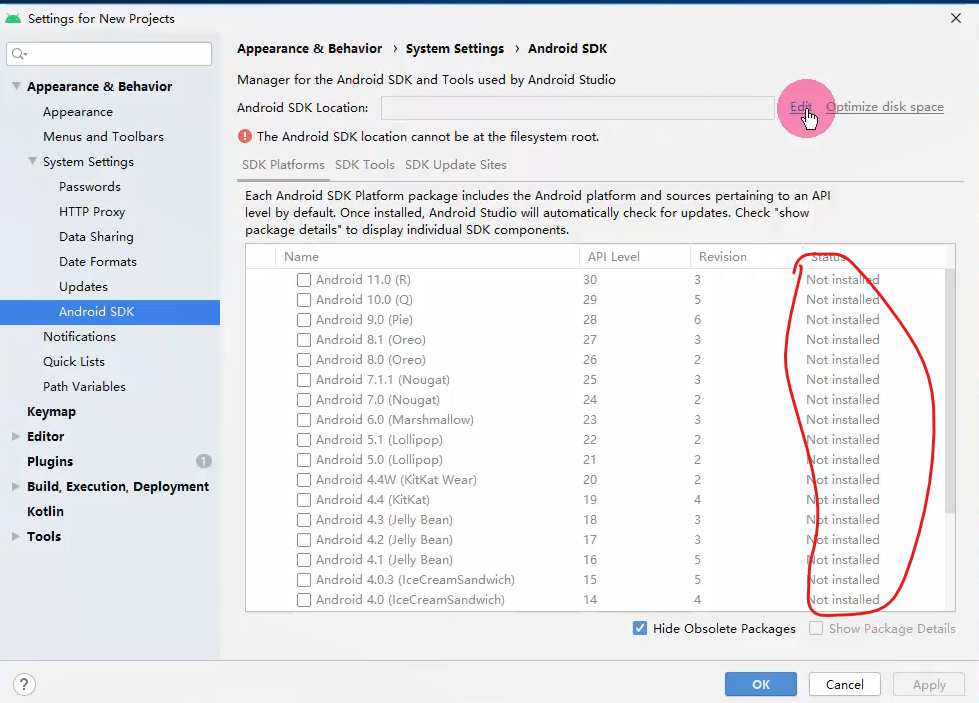Select Passwords under System Settings
The image size is (979, 703).
click(90, 187)
